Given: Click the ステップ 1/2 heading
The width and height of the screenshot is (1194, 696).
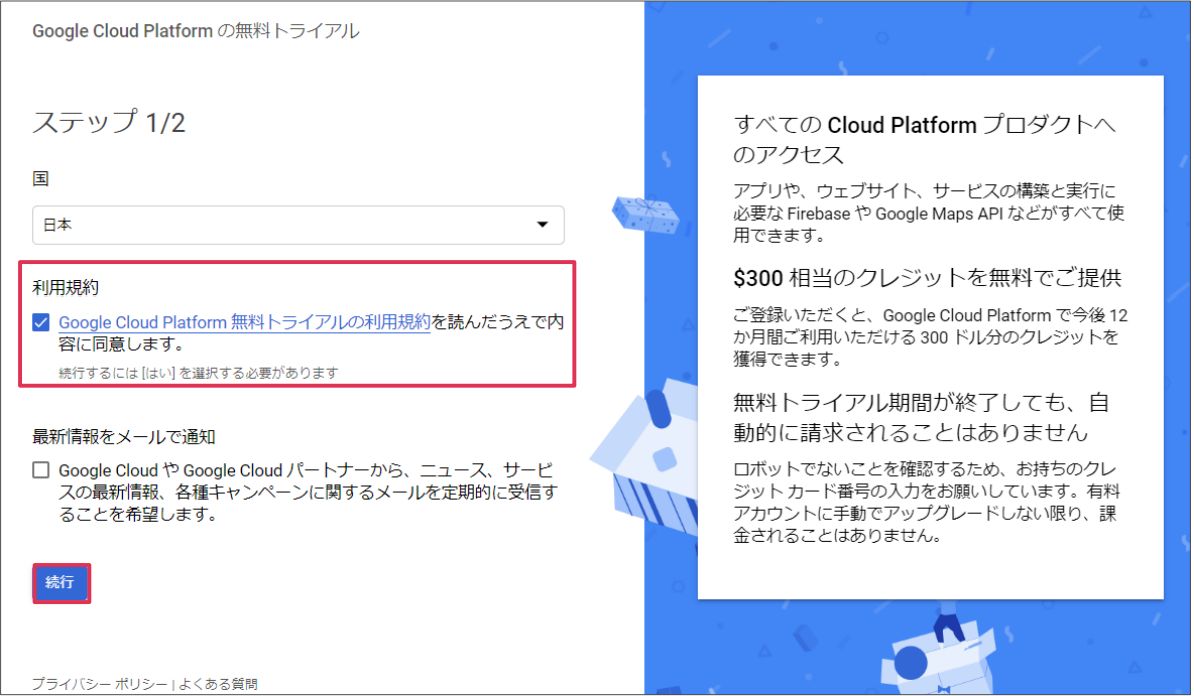Looking at the screenshot, I should click(x=109, y=123).
